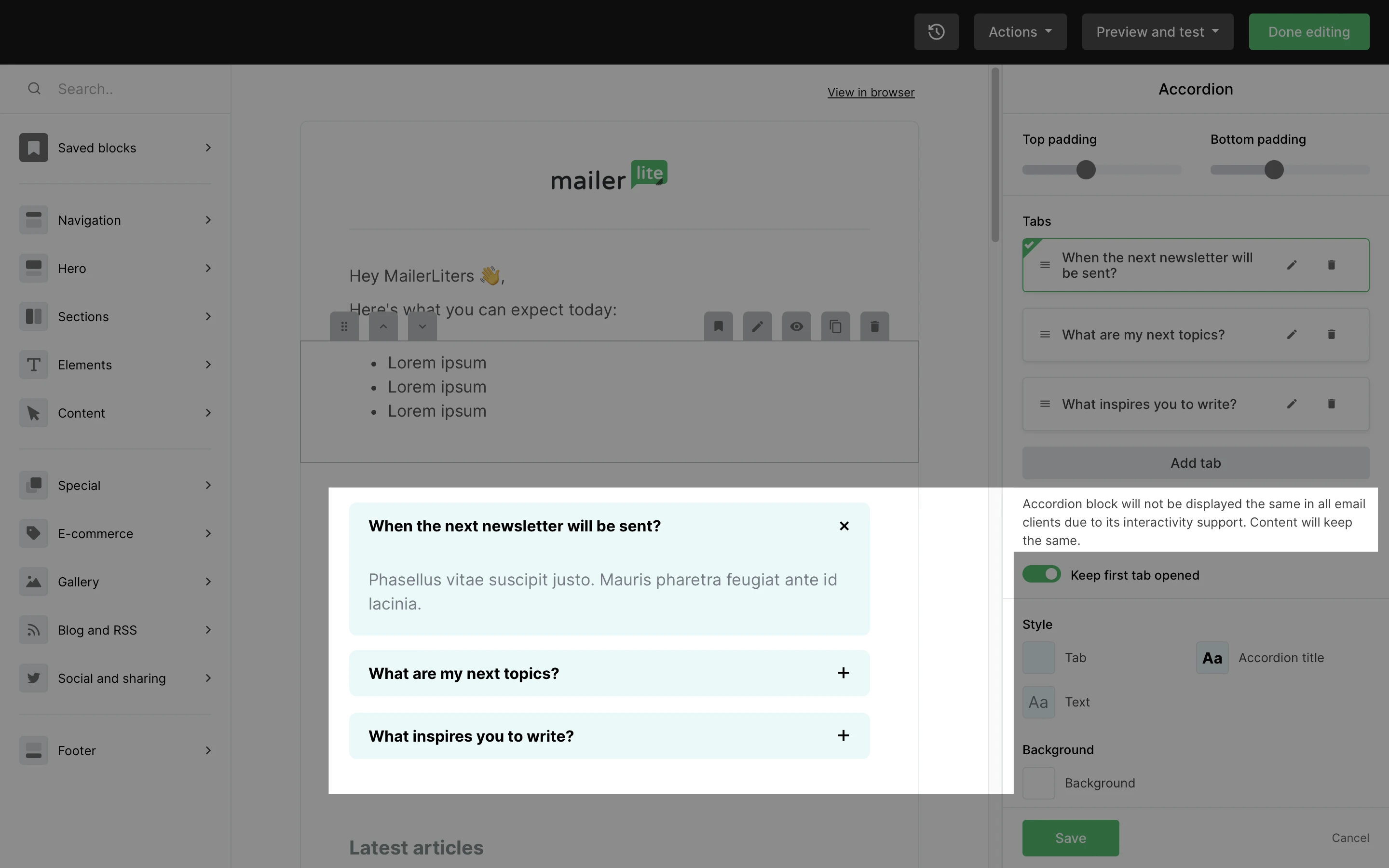1389x868 pixels.
Task: Edit block using the pencil icon
Action: click(x=757, y=326)
